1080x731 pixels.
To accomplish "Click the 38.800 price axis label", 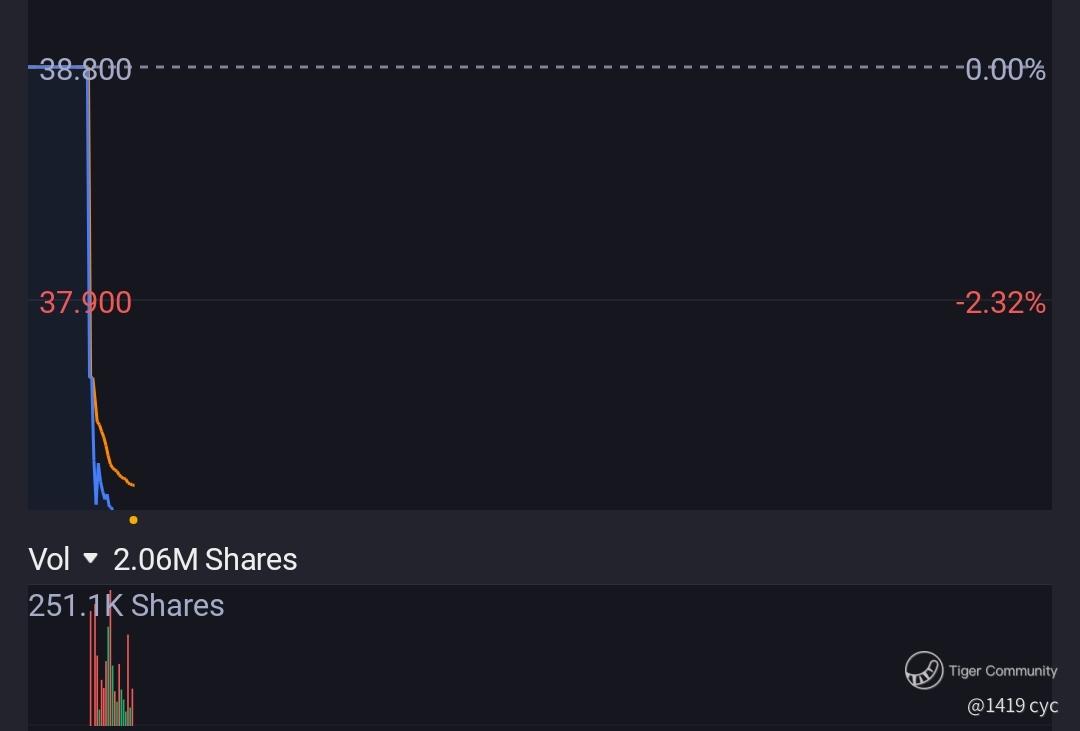I will tap(85, 70).
